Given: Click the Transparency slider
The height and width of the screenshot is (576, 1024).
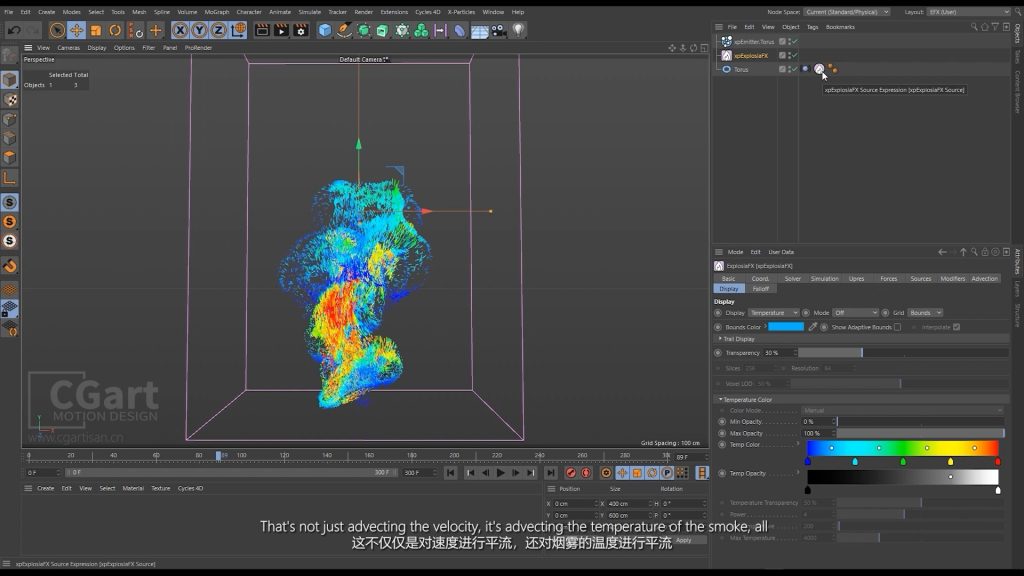Looking at the screenshot, I should (903, 353).
